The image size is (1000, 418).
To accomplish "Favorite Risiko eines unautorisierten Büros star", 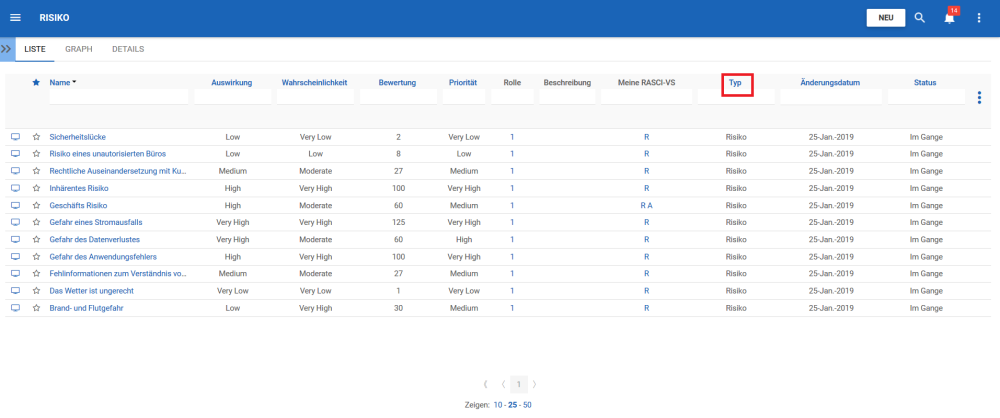I will 36,154.
